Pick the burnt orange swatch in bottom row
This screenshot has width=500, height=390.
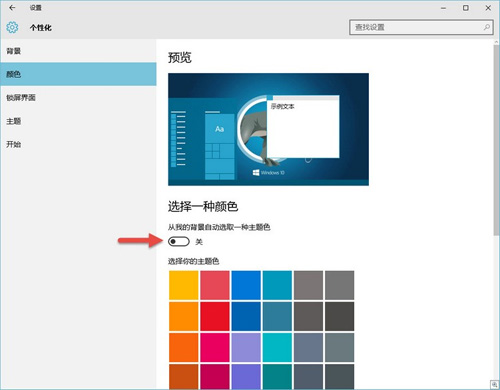[x=184, y=377]
